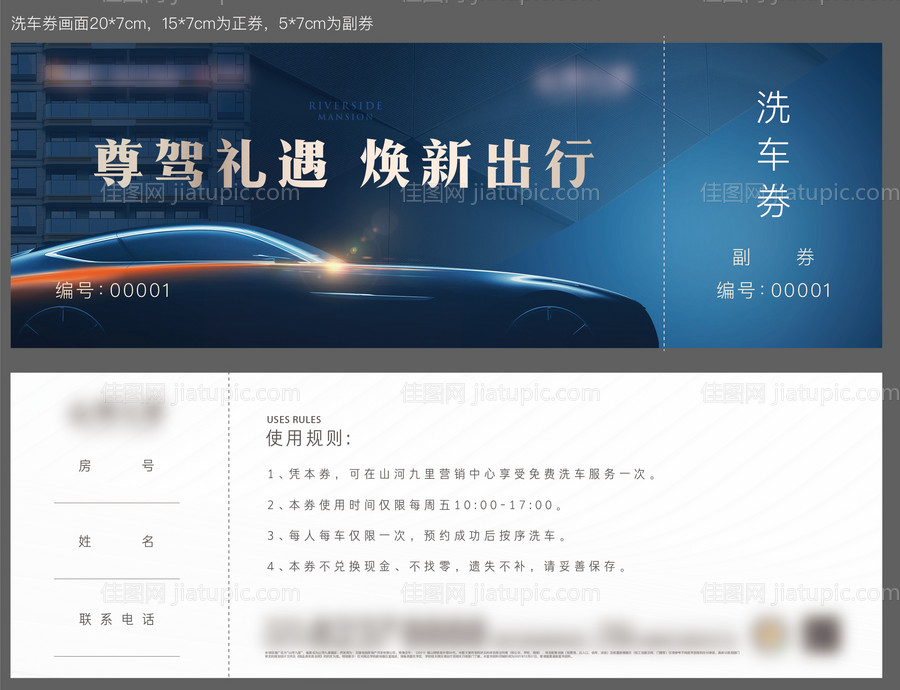Click the car's rear wheel outline

coord(62,324)
